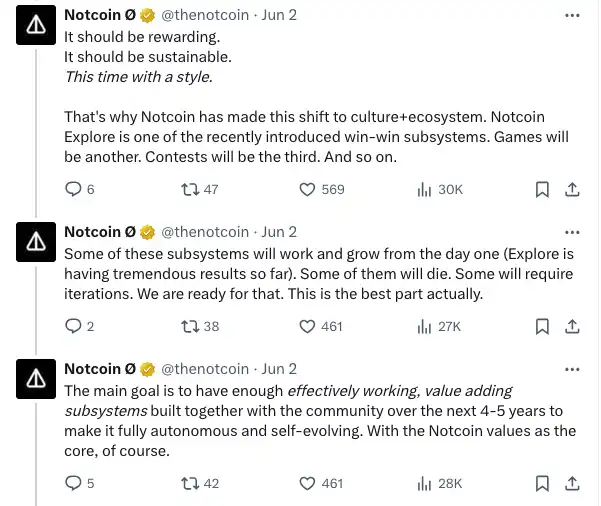Bookmark the first Notcoin tweet
The width and height of the screenshot is (601, 506).
click(x=542, y=189)
